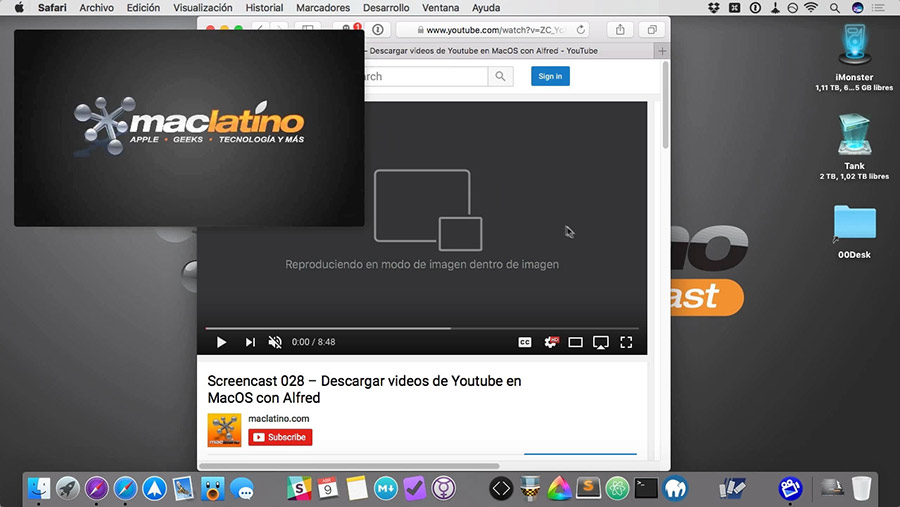900x507 pixels.
Task: Open Launchpad rocket from the Dock
Action: click(x=68, y=489)
